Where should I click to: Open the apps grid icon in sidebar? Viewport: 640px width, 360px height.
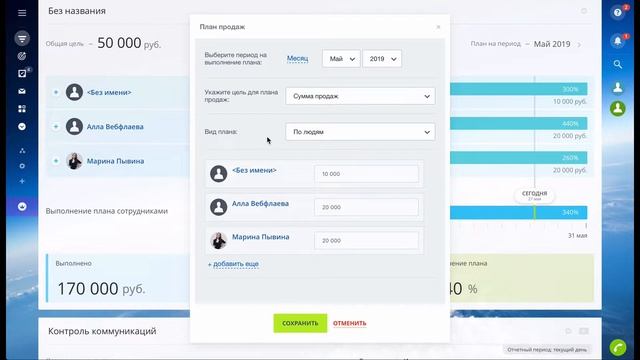tap(22, 109)
